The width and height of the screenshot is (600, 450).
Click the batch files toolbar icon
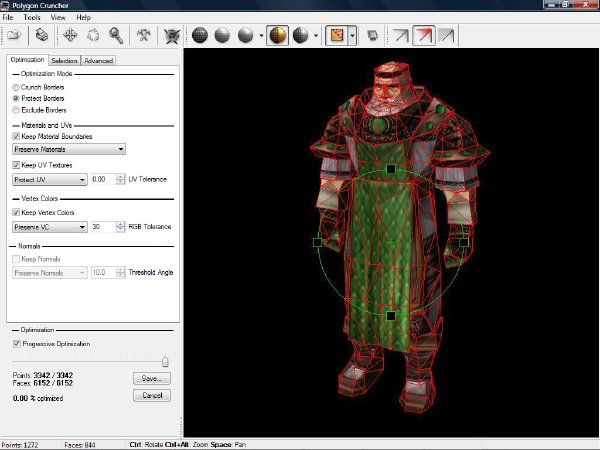[41, 35]
